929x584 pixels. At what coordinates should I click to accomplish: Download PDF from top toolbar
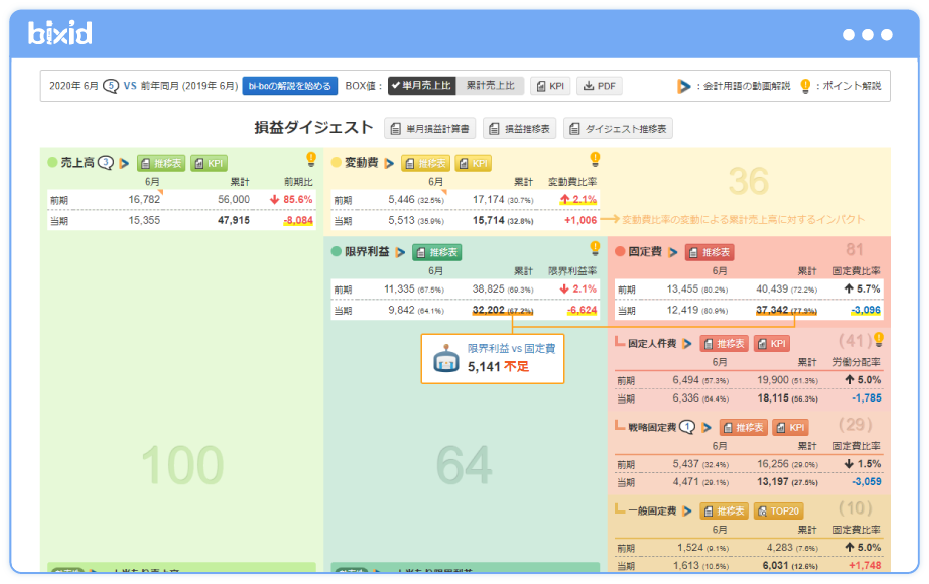pyautogui.click(x=600, y=86)
